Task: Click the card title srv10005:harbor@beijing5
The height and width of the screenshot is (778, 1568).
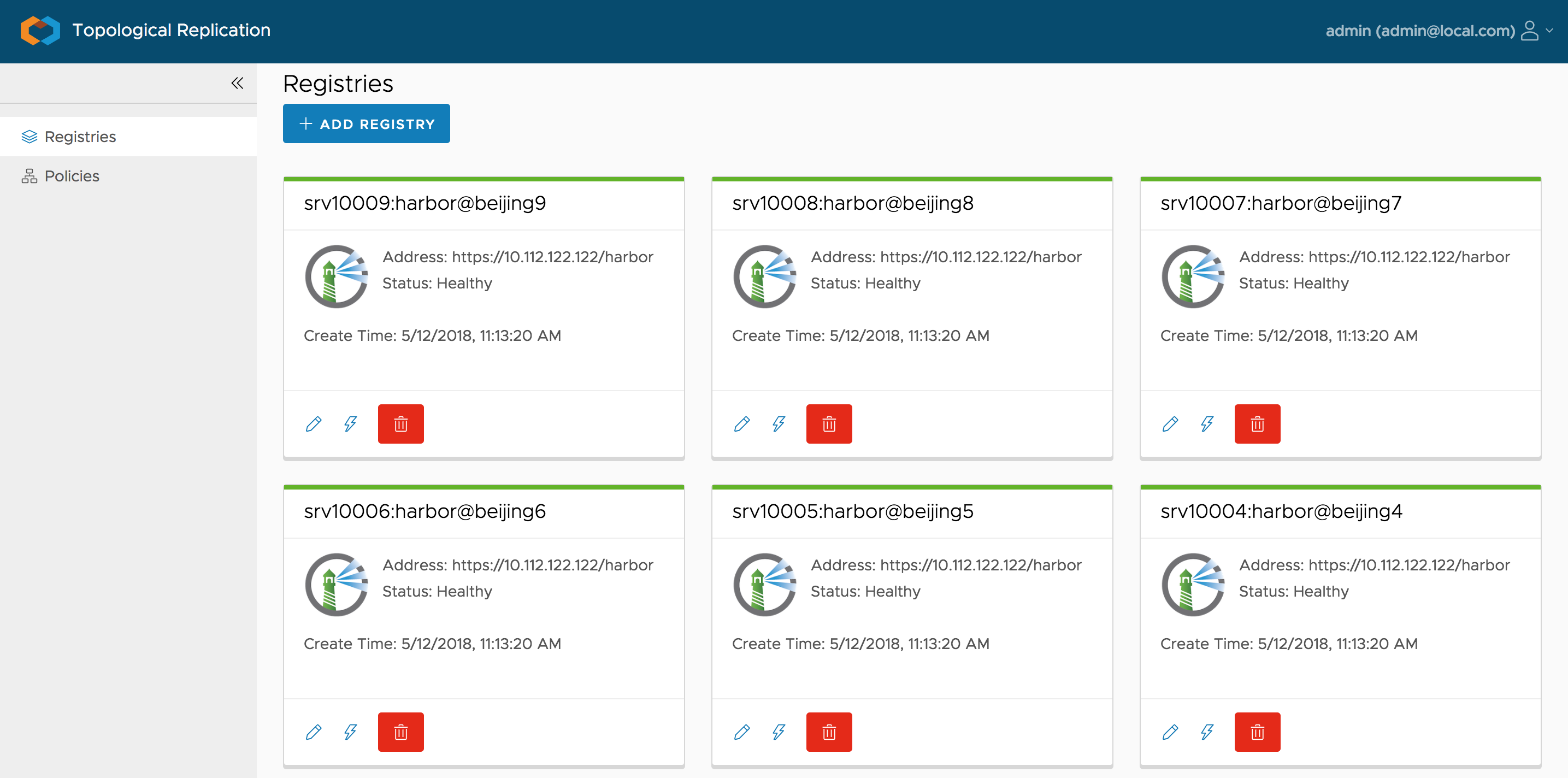Action: point(853,511)
